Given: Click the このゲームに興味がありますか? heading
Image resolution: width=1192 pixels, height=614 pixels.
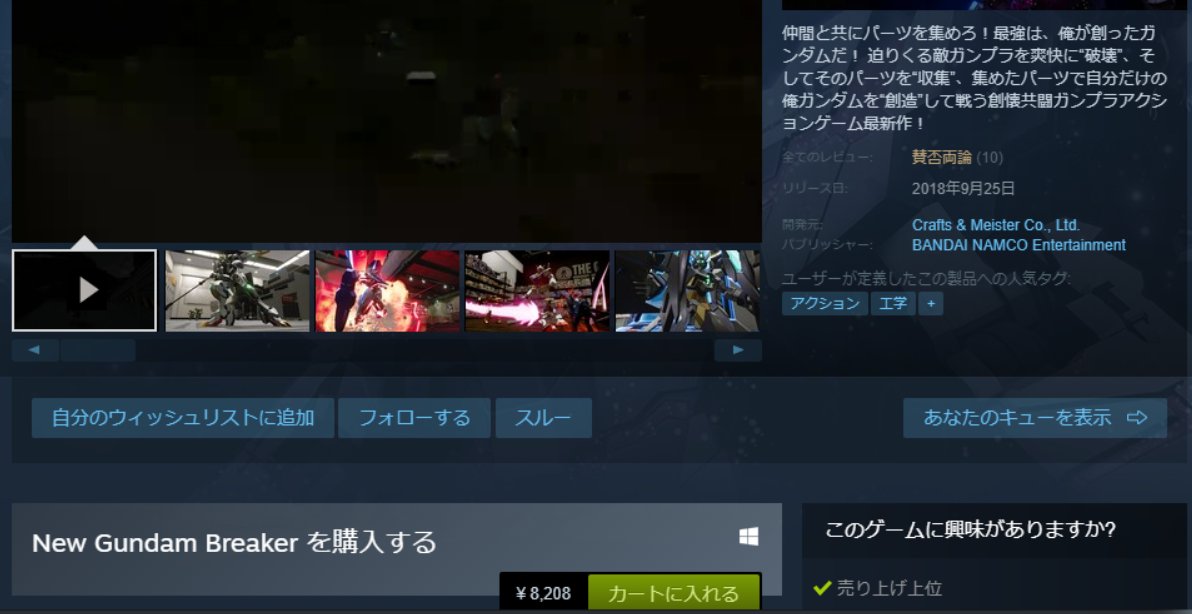Looking at the screenshot, I should click(x=970, y=528).
